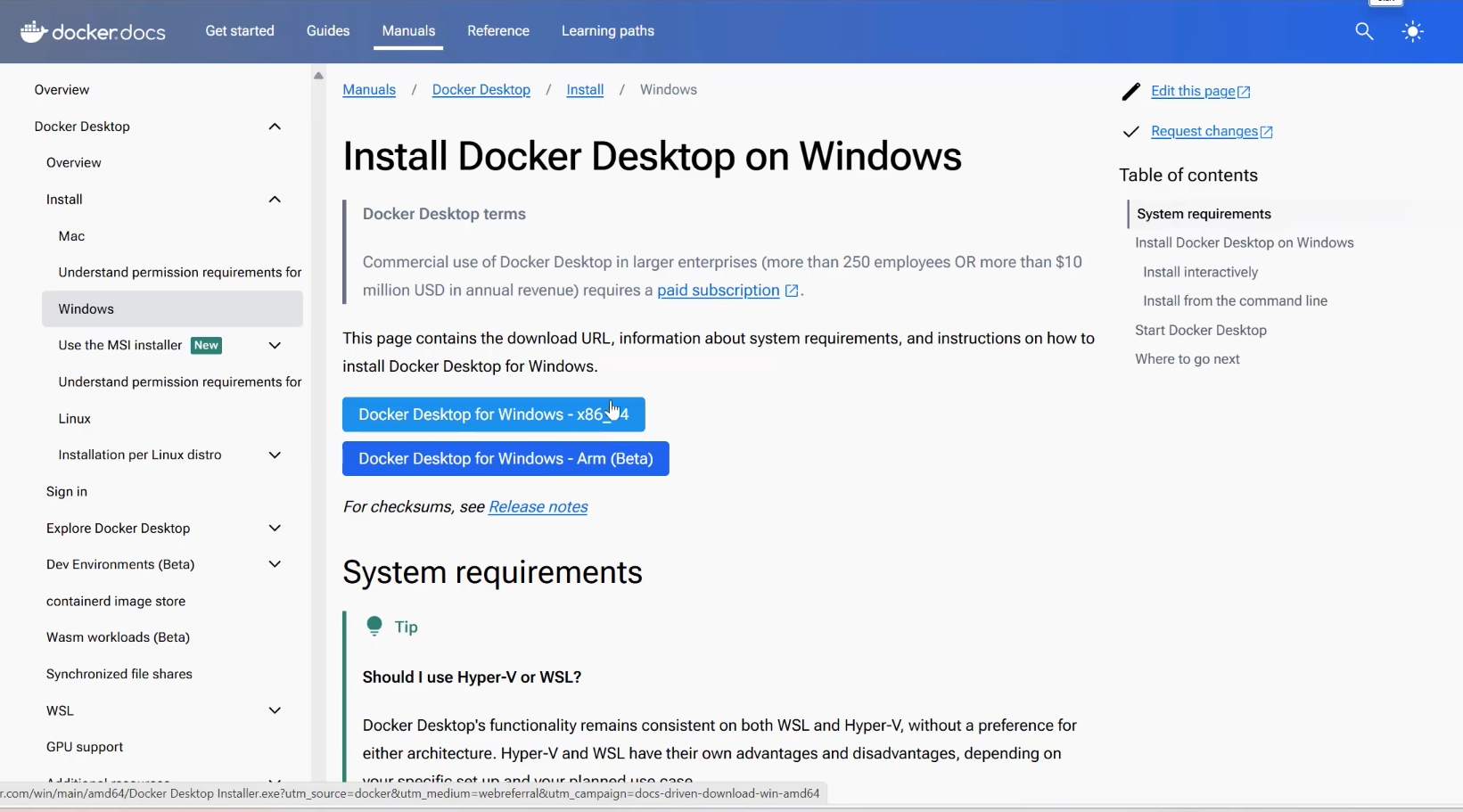This screenshot has width=1463, height=812.
Task: Open the Learning paths nav item
Action: pos(608,30)
